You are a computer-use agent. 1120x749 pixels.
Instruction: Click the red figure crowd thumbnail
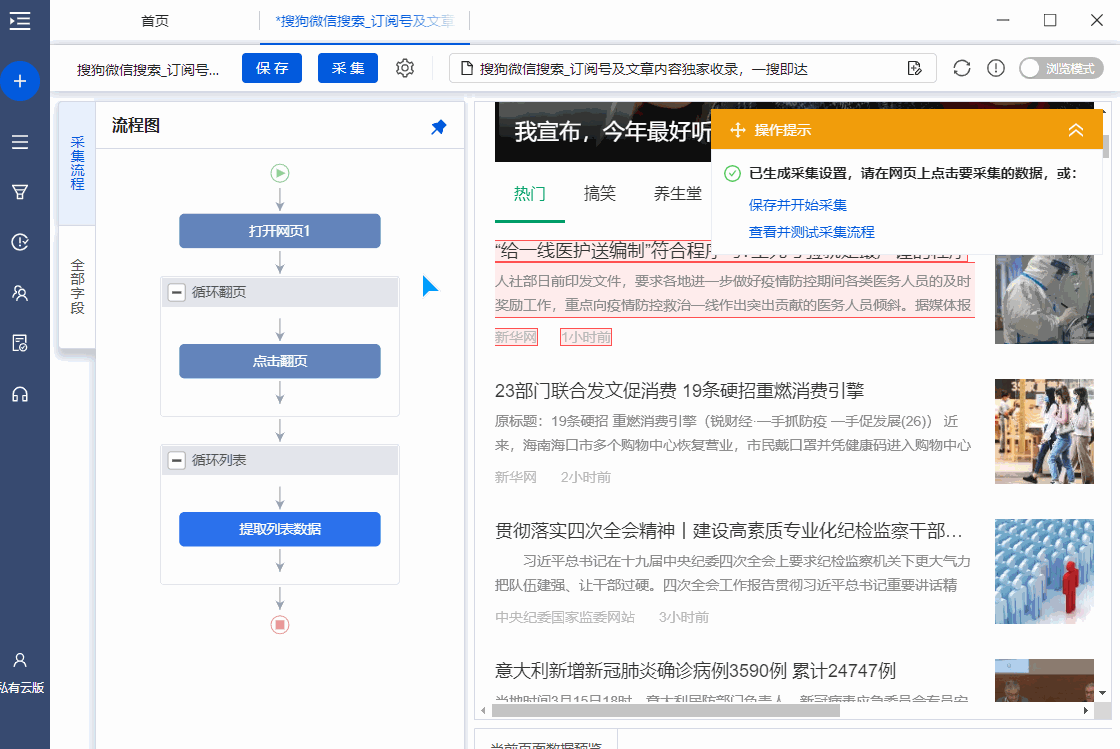1044,571
